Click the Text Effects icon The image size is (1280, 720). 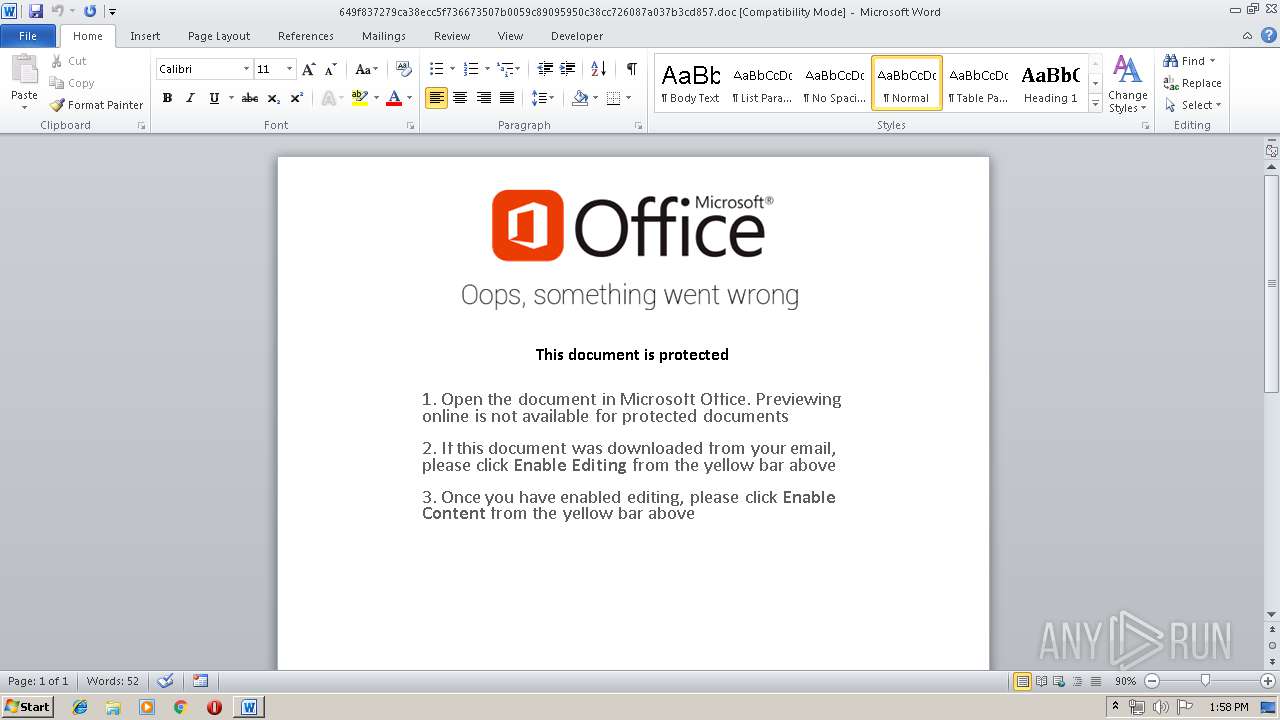329,98
